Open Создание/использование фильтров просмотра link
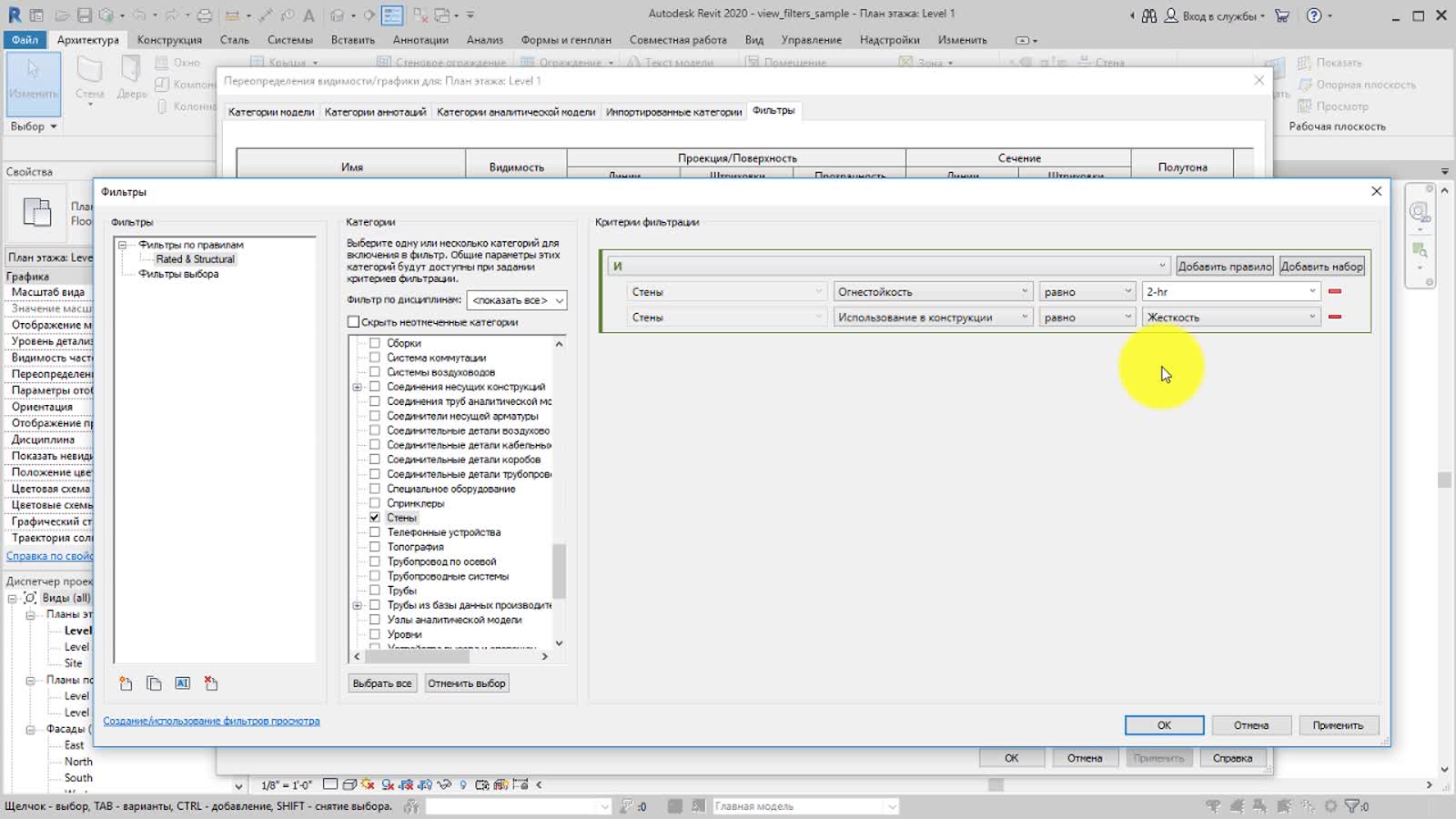1456x819 pixels. [x=211, y=721]
